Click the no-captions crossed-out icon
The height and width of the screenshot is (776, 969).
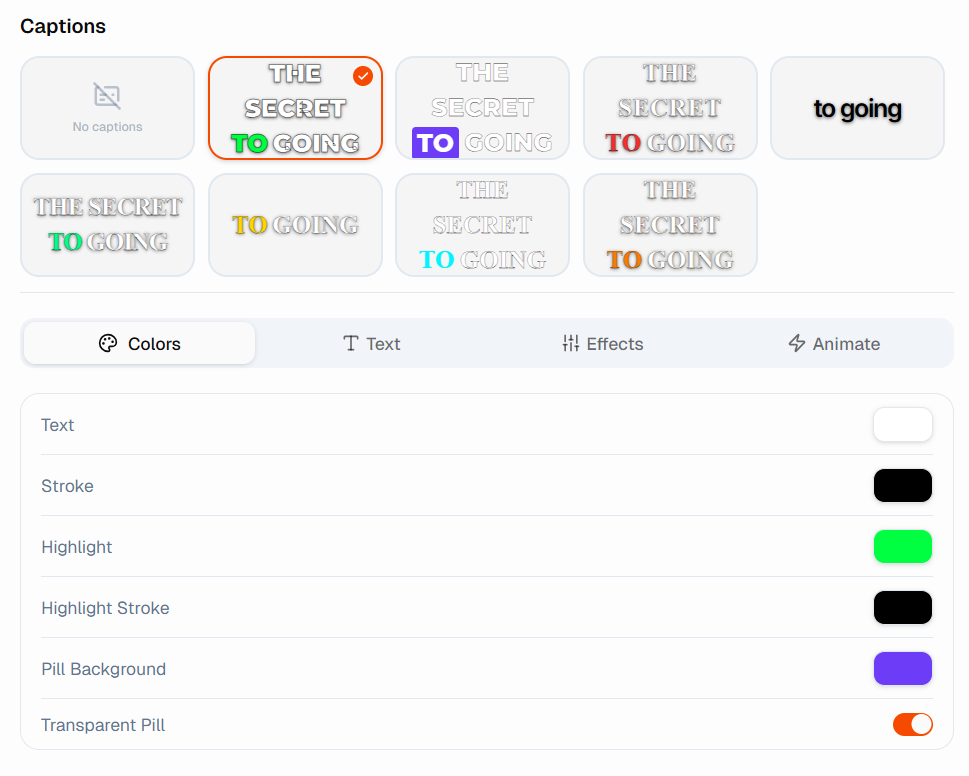click(107, 96)
